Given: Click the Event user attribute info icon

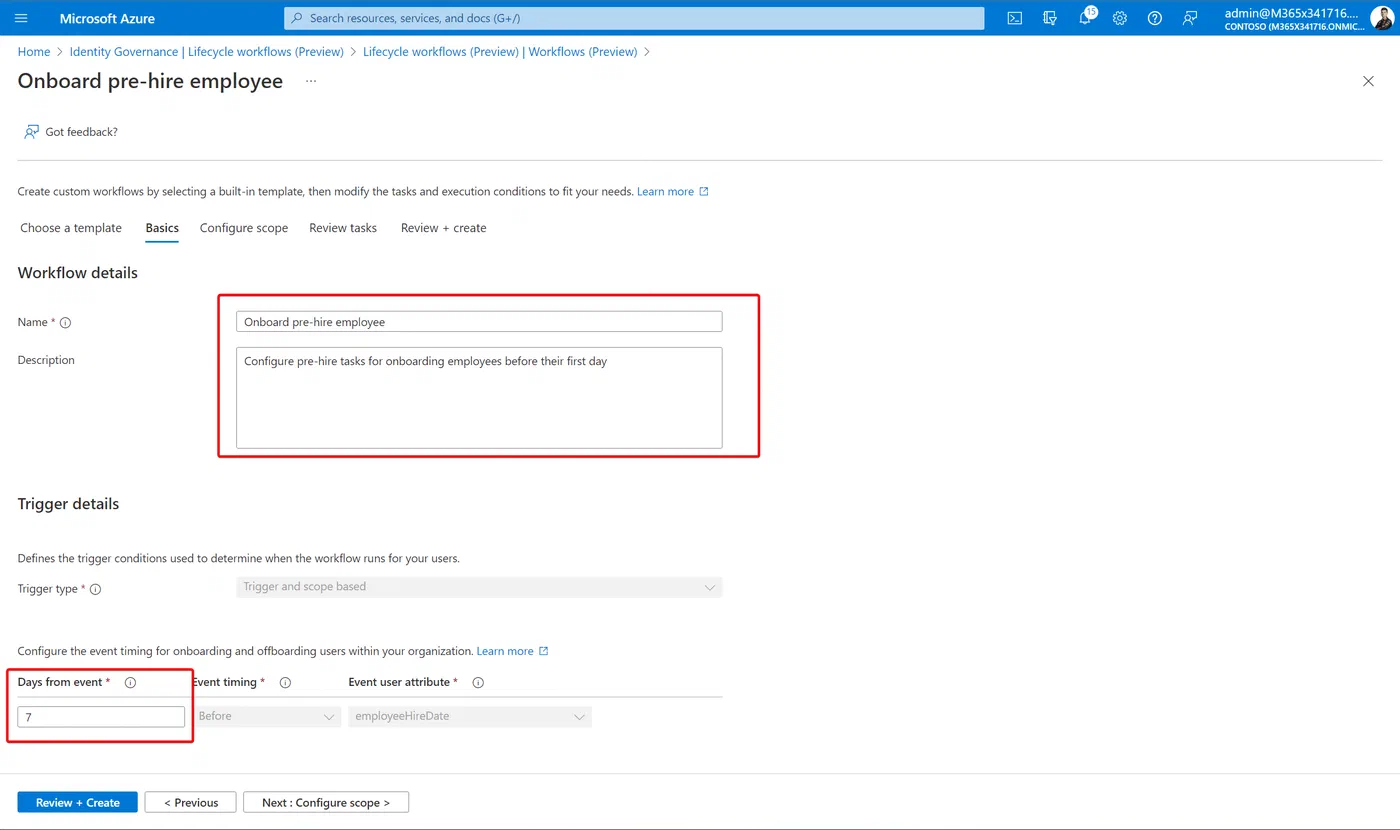Looking at the screenshot, I should [478, 683].
